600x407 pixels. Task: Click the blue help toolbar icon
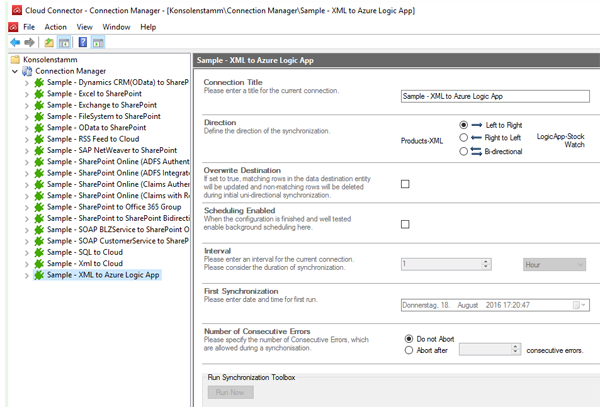83,43
